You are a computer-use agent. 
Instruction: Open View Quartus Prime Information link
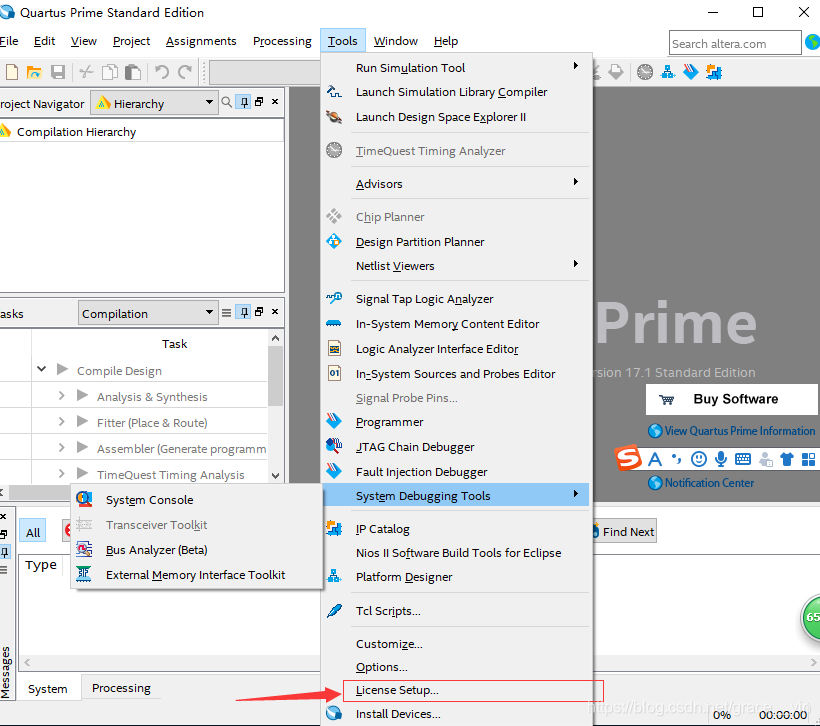coord(732,430)
